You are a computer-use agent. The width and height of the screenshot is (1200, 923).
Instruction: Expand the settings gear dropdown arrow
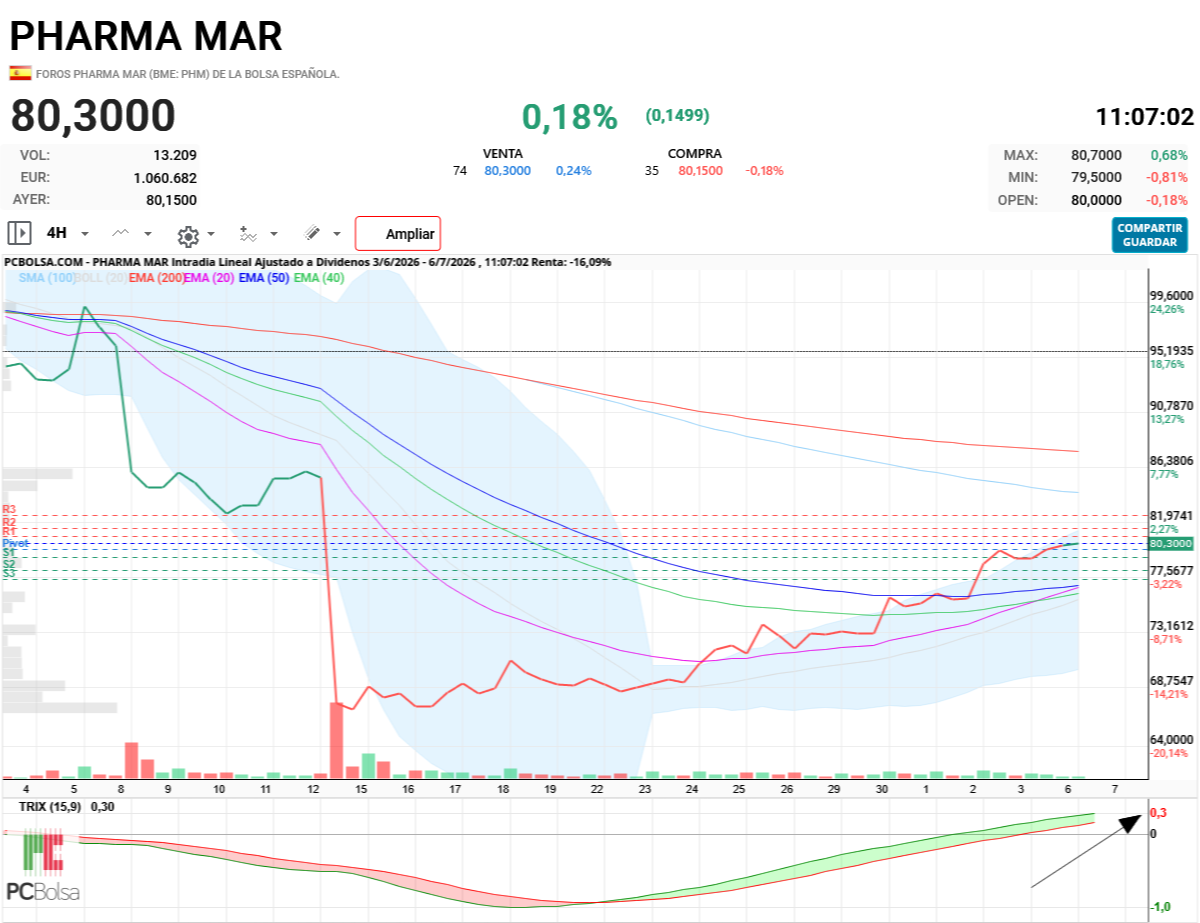211,235
